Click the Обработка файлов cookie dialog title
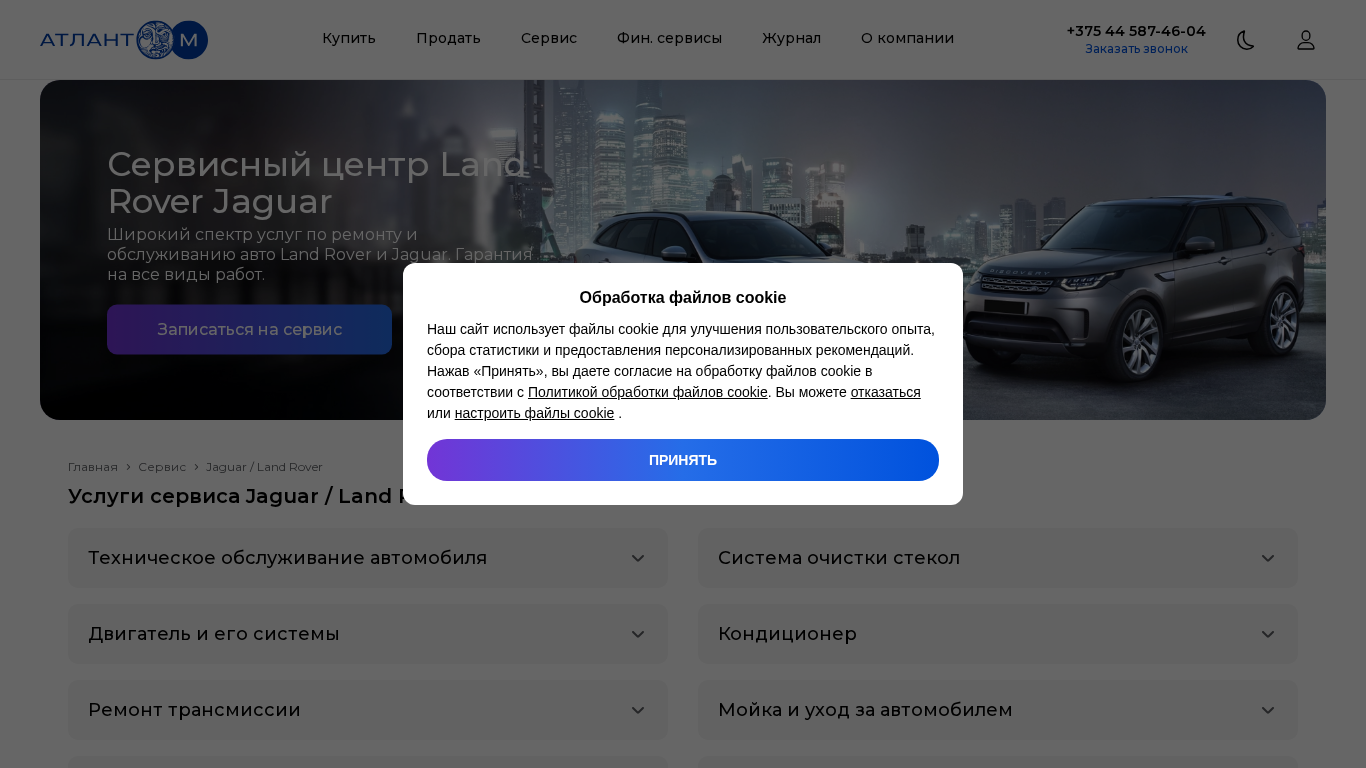This screenshot has width=1366, height=768. pos(683,297)
